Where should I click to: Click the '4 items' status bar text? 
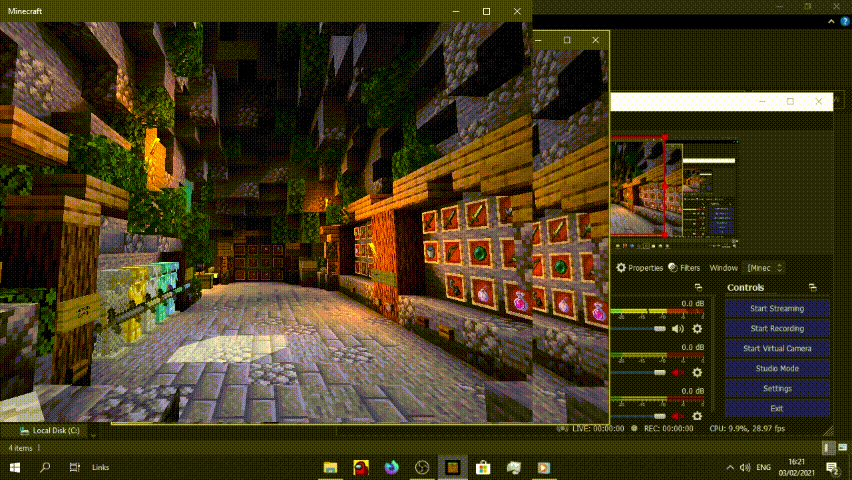[20, 448]
